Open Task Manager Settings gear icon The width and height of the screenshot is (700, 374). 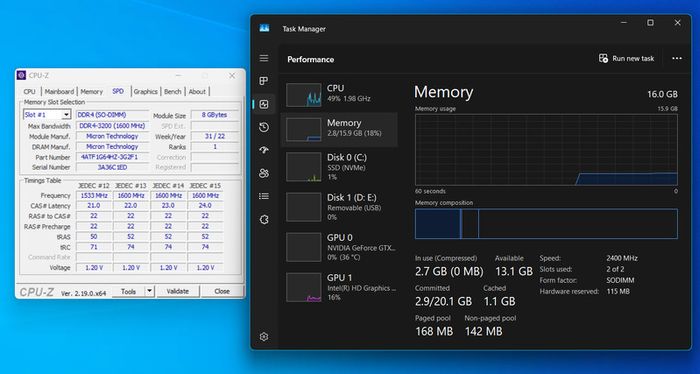point(264,337)
